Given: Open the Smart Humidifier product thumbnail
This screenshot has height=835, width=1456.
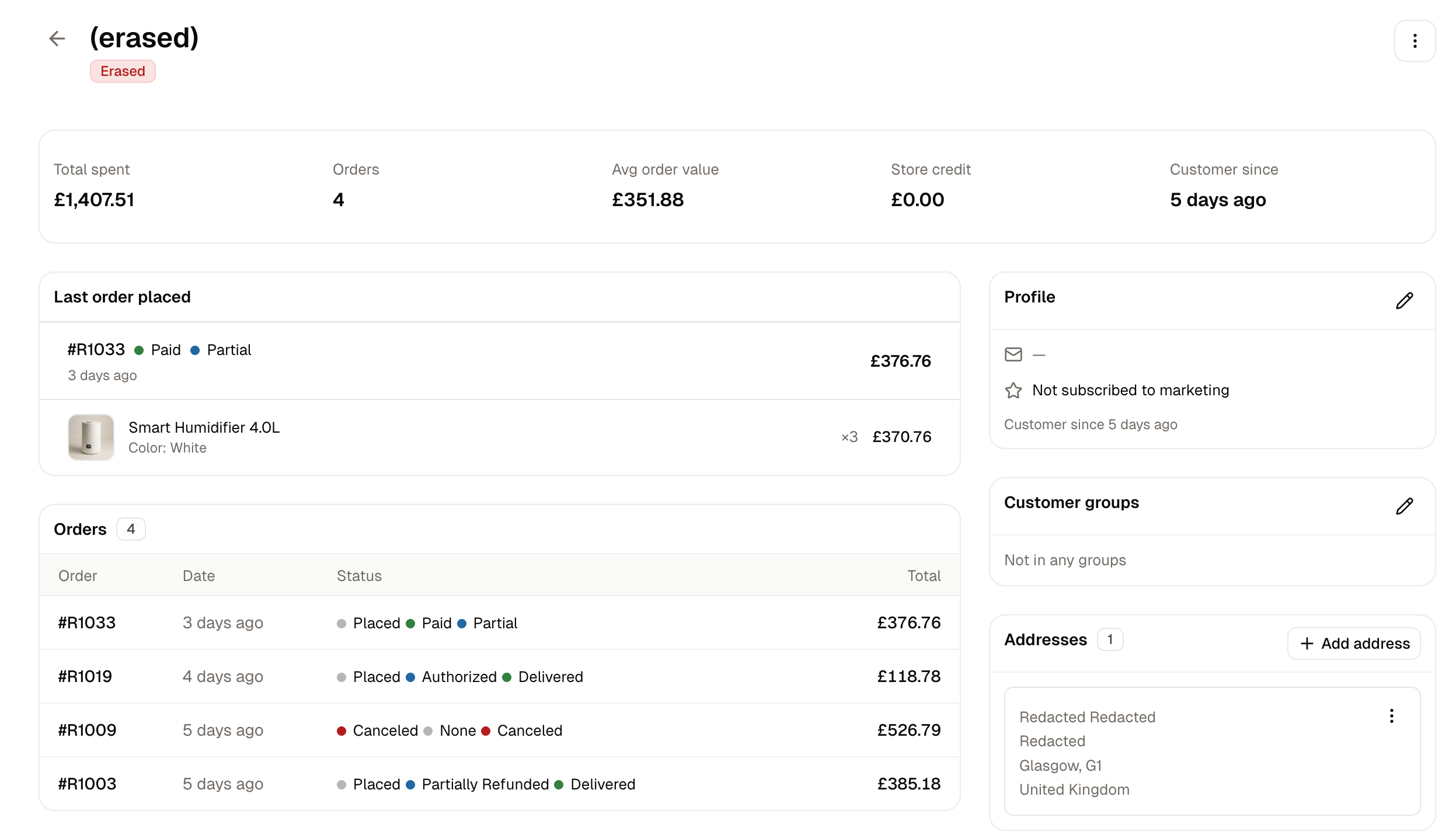Looking at the screenshot, I should click(90, 437).
